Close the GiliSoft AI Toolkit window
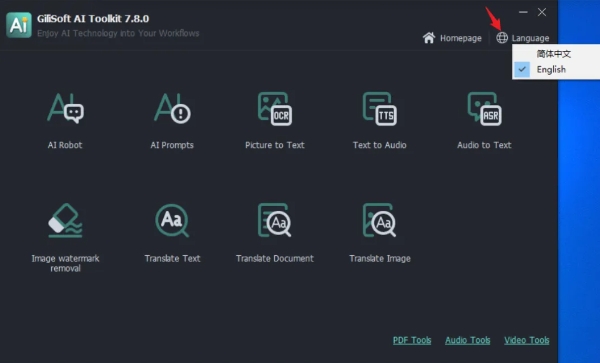This screenshot has width=600, height=363. tap(542, 12)
